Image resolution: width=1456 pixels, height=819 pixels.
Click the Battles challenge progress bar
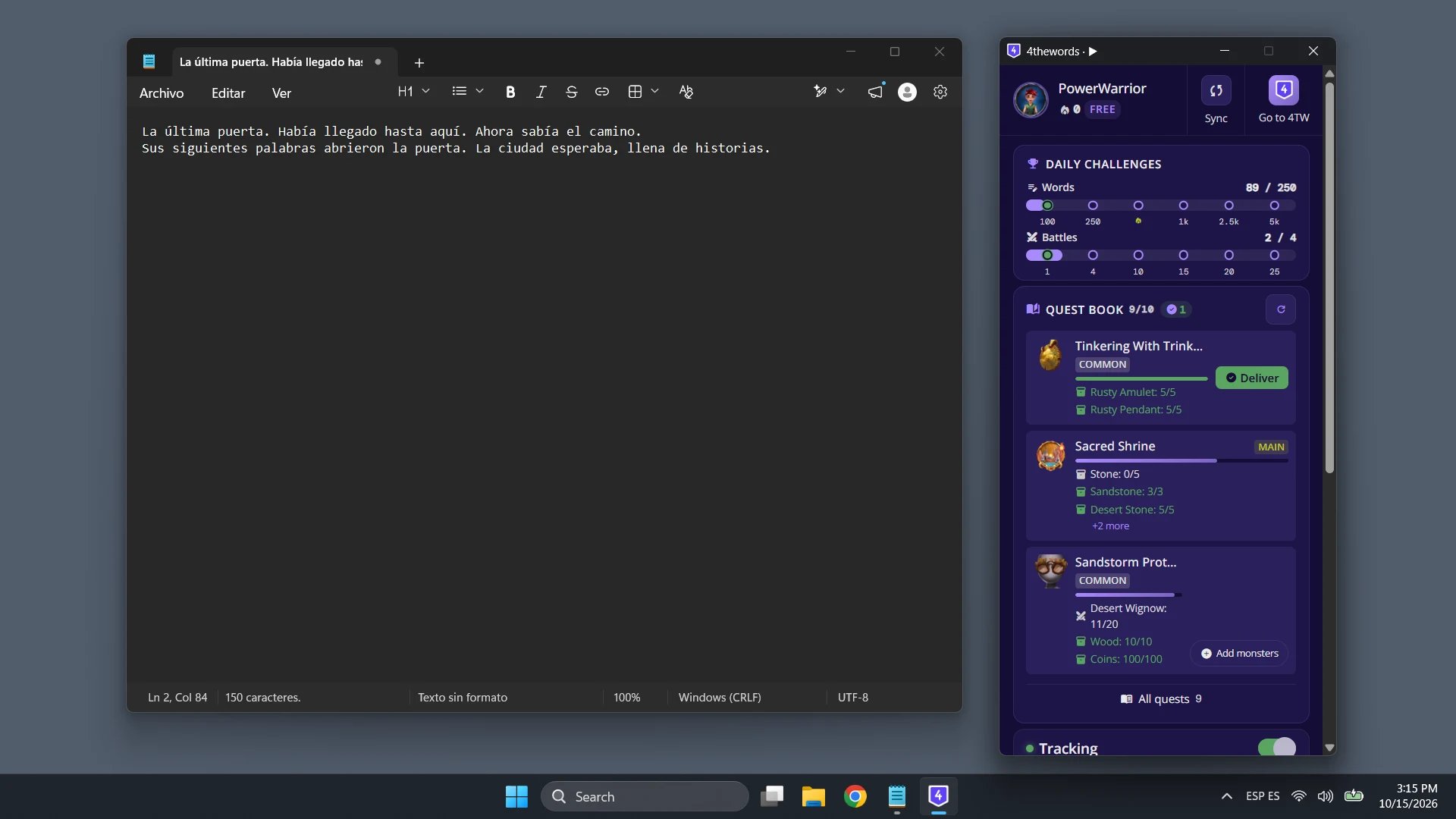click(1160, 256)
